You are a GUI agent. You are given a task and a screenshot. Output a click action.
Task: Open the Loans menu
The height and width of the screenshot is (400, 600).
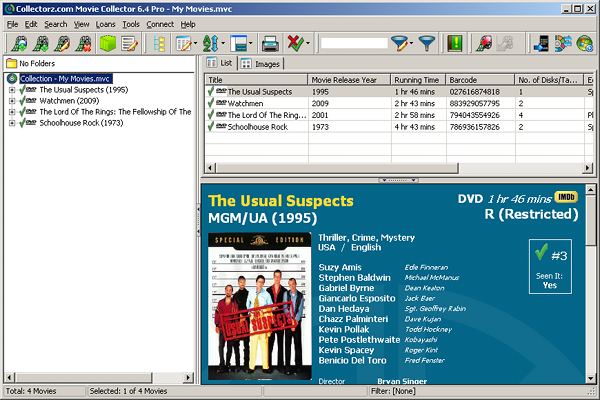tap(105, 24)
